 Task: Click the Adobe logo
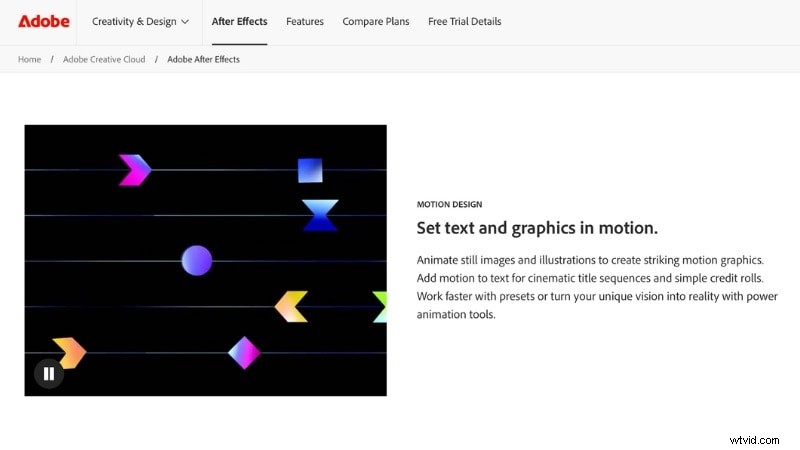pyautogui.click(x=43, y=21)
